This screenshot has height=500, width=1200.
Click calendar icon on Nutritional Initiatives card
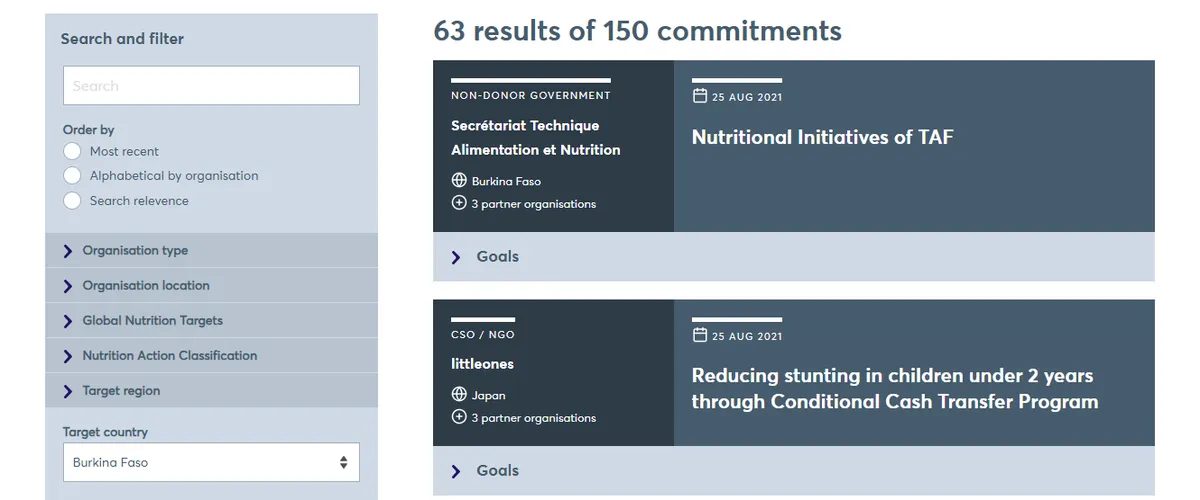click(x=699, y=96)
